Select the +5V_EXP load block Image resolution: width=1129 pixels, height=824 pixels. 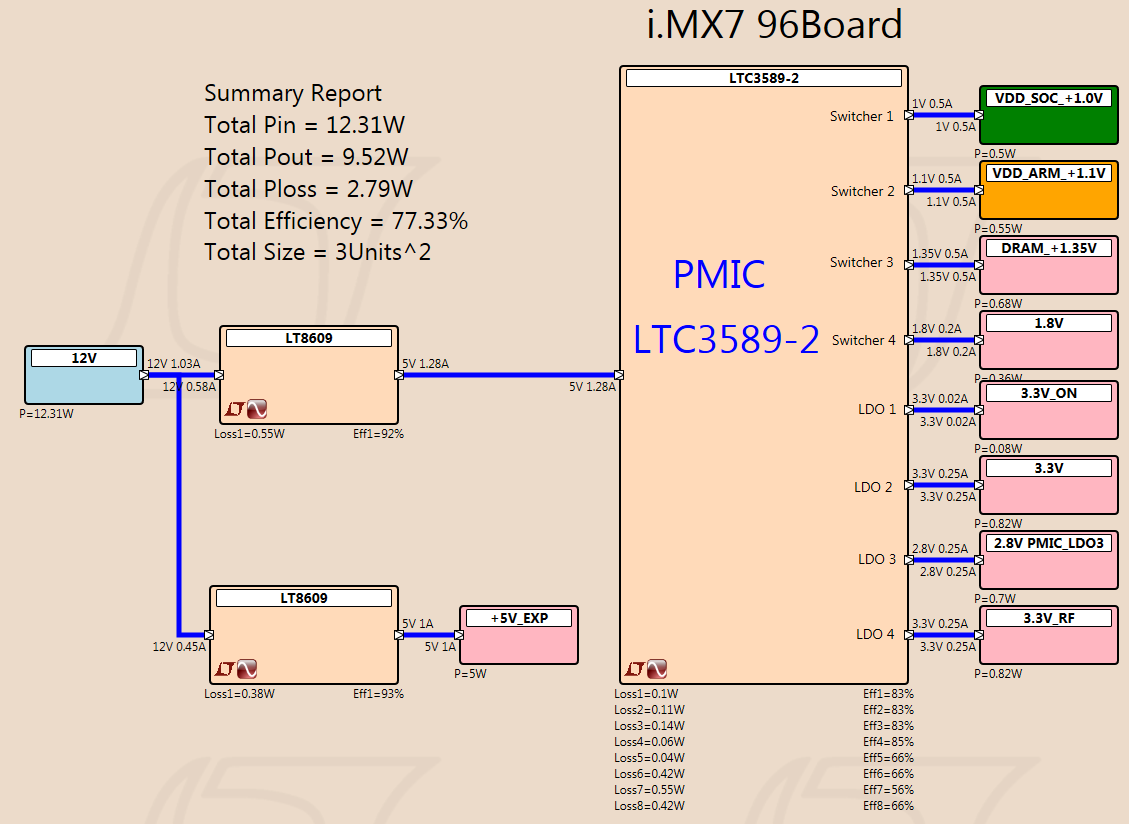(519, 635)
